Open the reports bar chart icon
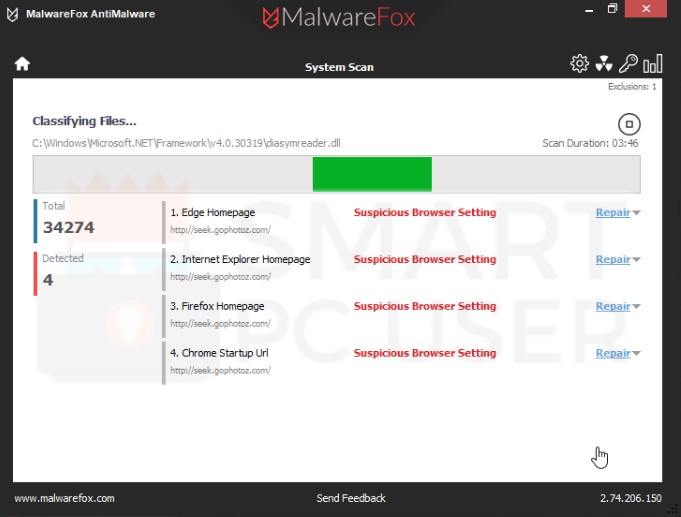This screenshot has width=681, height=517. point(653,64)
